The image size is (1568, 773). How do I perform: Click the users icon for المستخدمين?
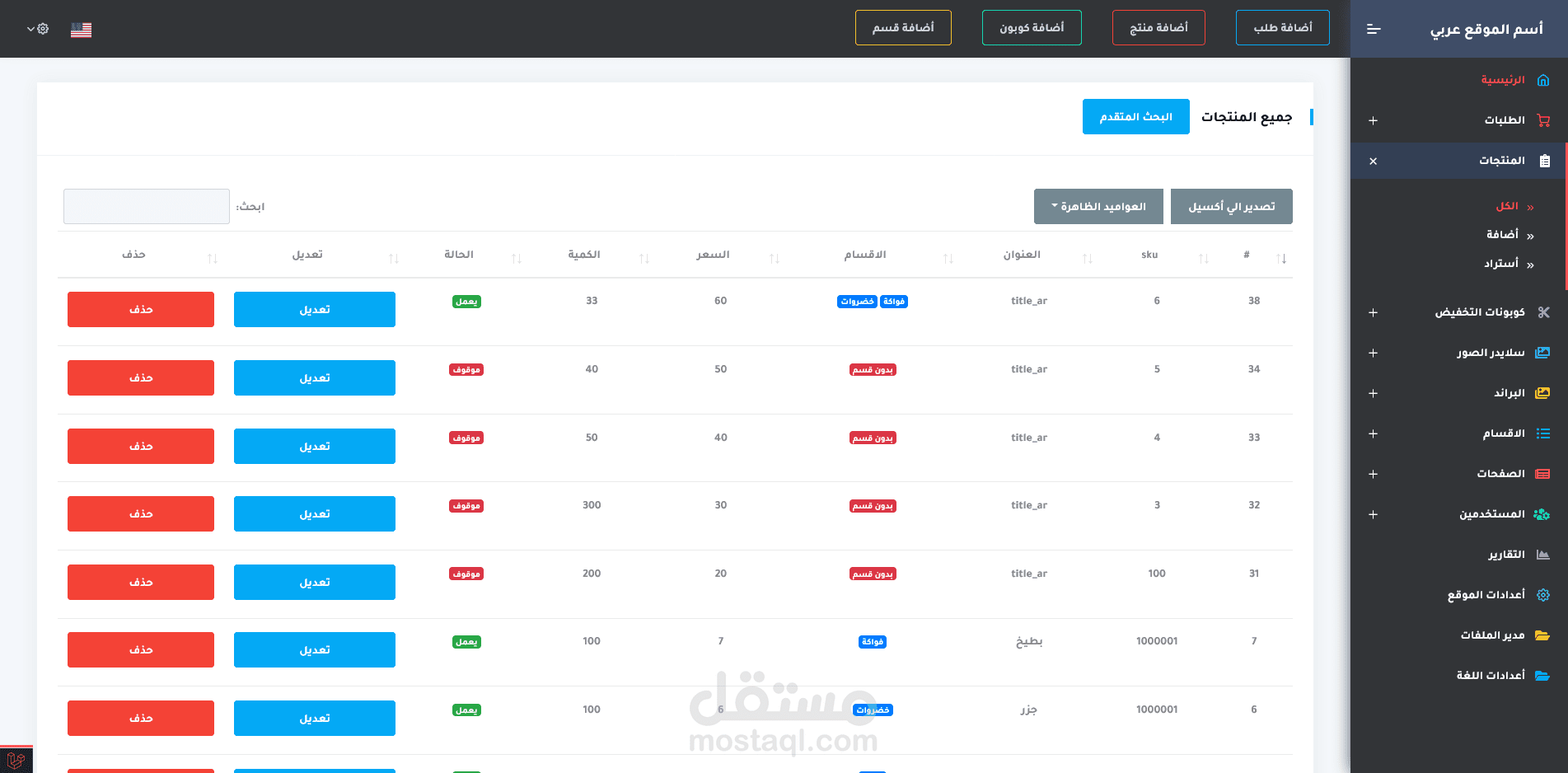pos(1542,514)
